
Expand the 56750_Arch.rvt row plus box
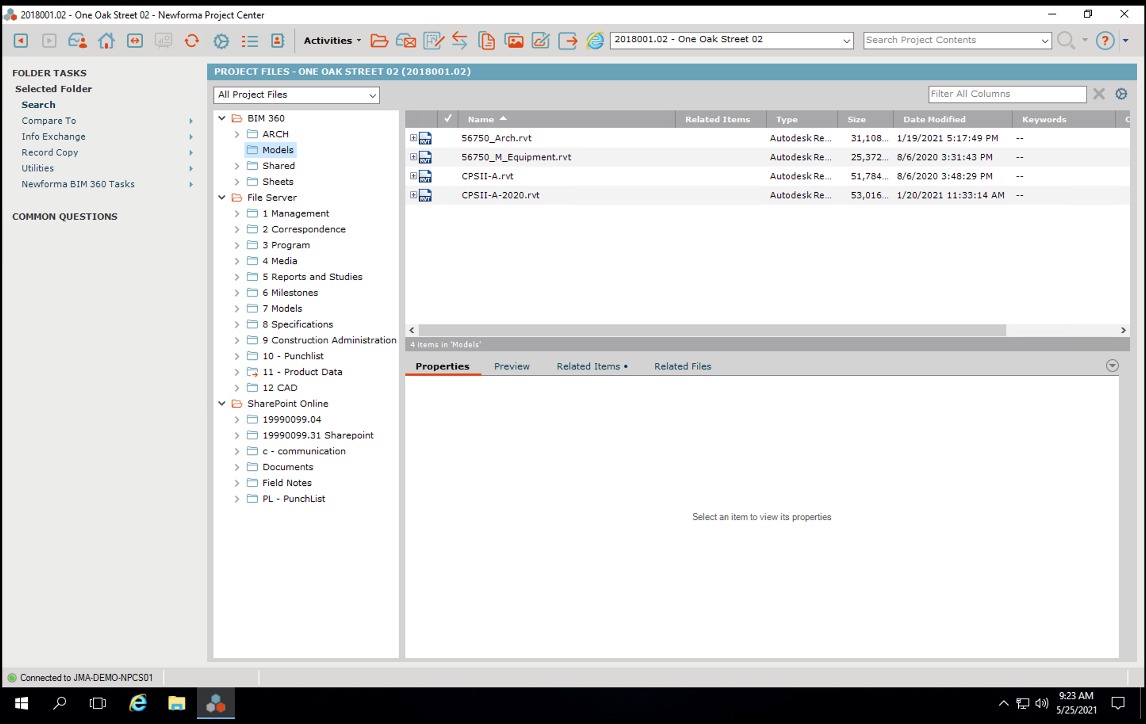tap(413, 137)
